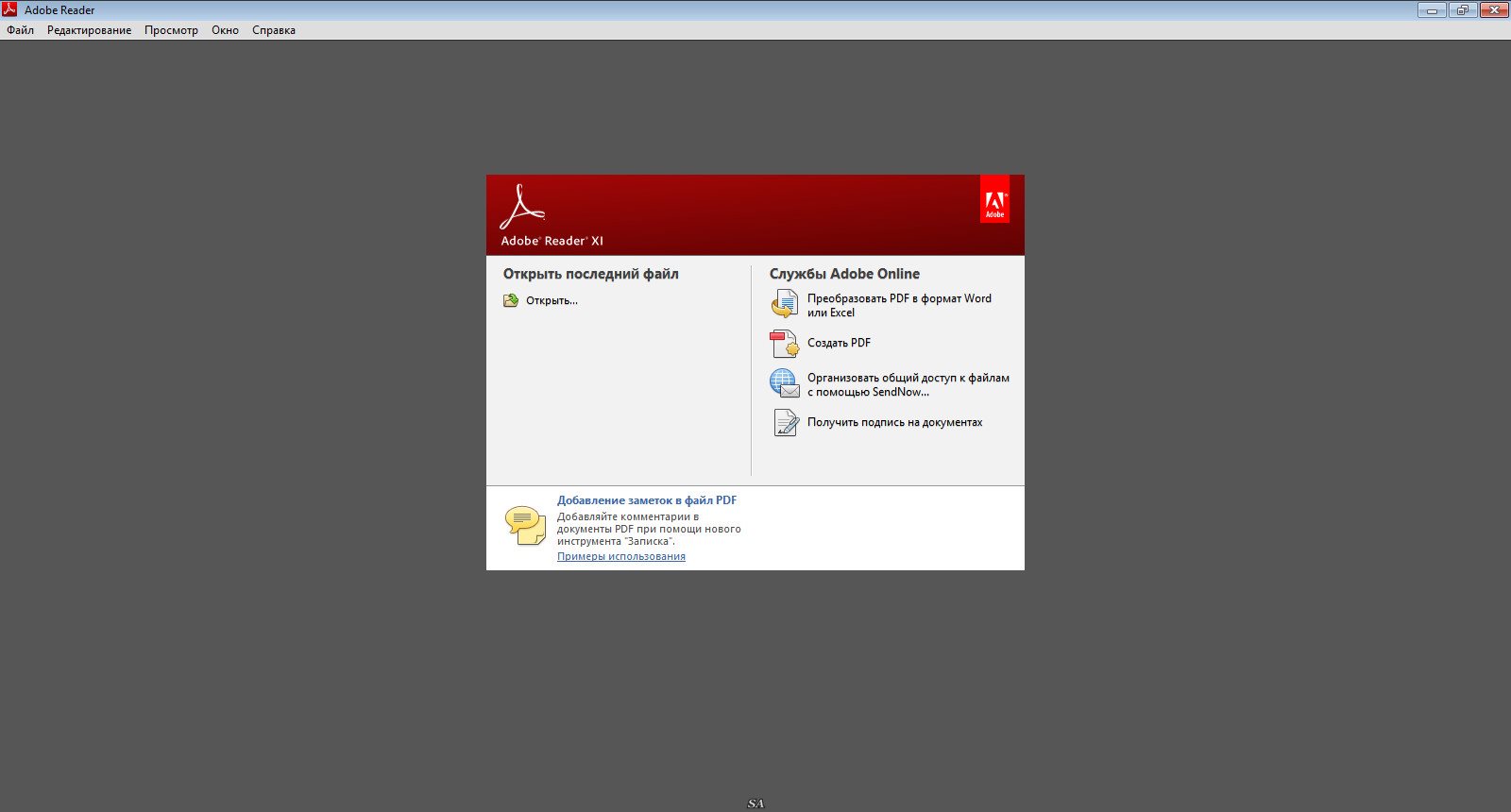
Task: Click the SendNow globe envelope icon
Action: tap(785, 383)
